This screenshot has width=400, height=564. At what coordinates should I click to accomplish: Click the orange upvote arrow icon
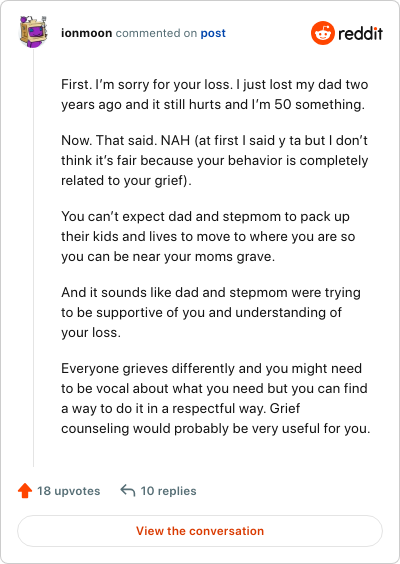25,491
